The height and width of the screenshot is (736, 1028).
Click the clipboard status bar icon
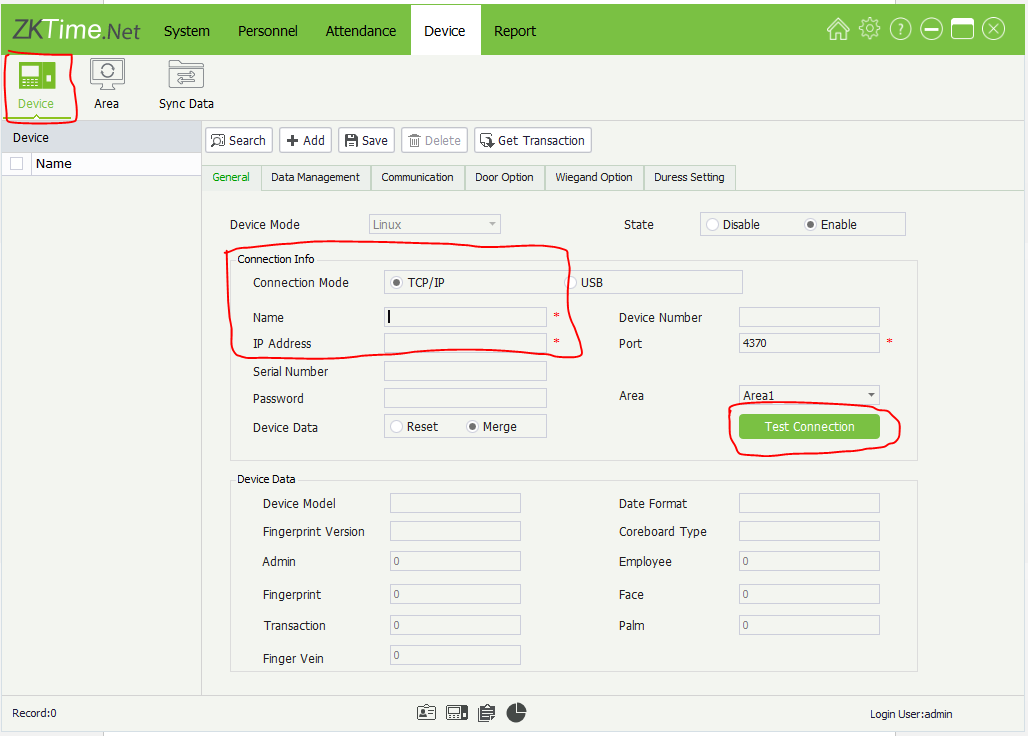point(487,713)
